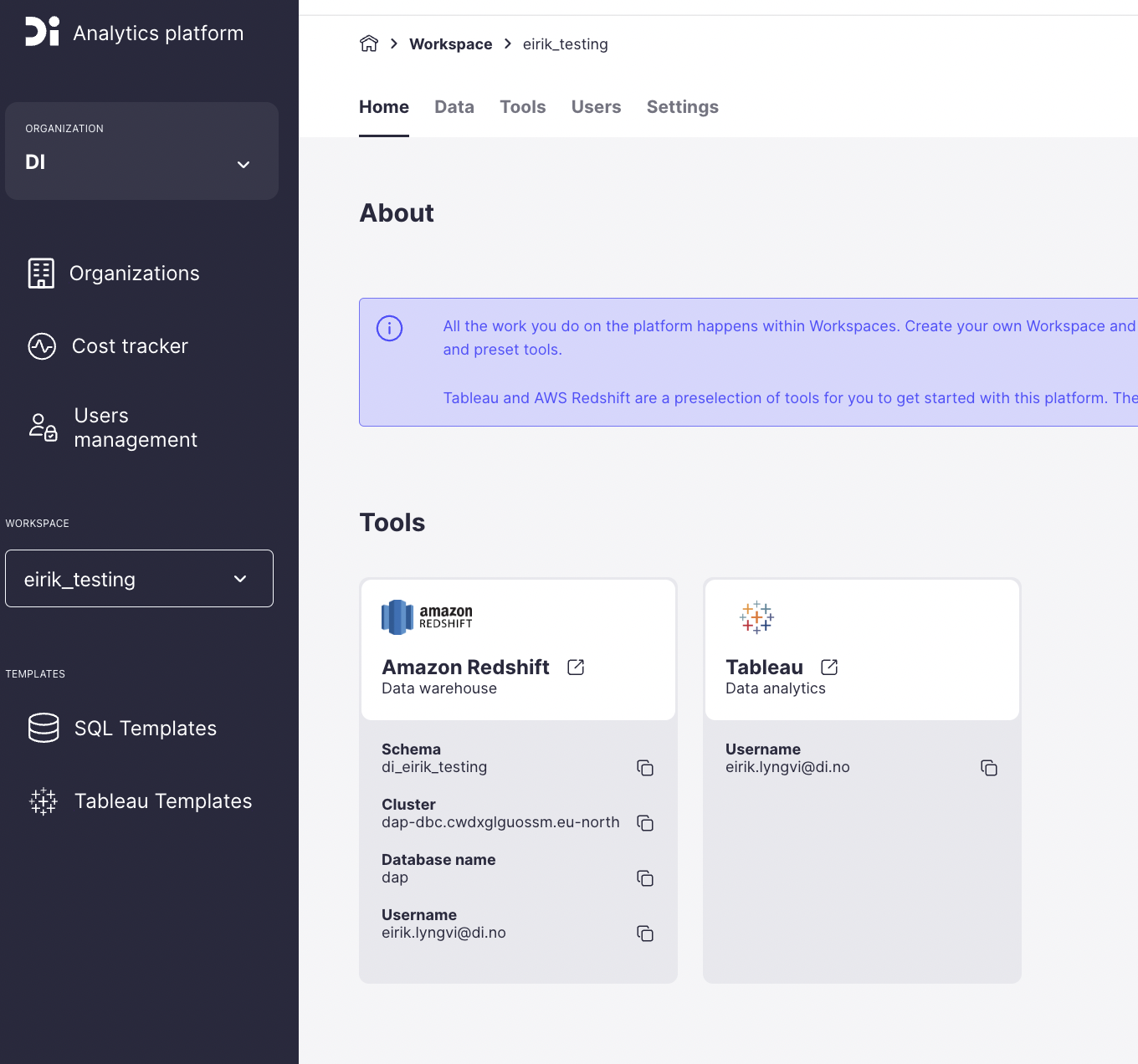The image size is (1138, 1064).
Task: Open the Settings tab
Action: click(x=683, y=107)
